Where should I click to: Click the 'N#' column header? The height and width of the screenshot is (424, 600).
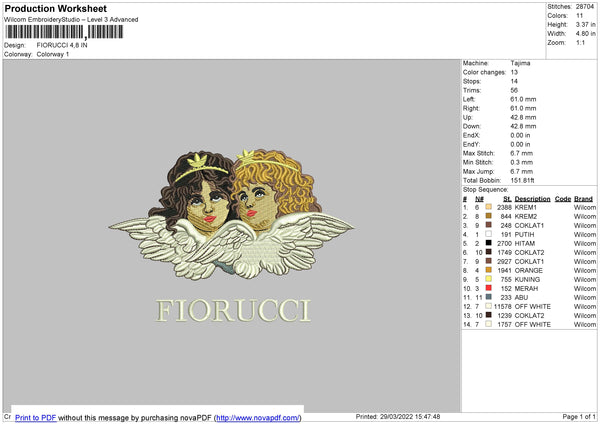pos(479,199)
